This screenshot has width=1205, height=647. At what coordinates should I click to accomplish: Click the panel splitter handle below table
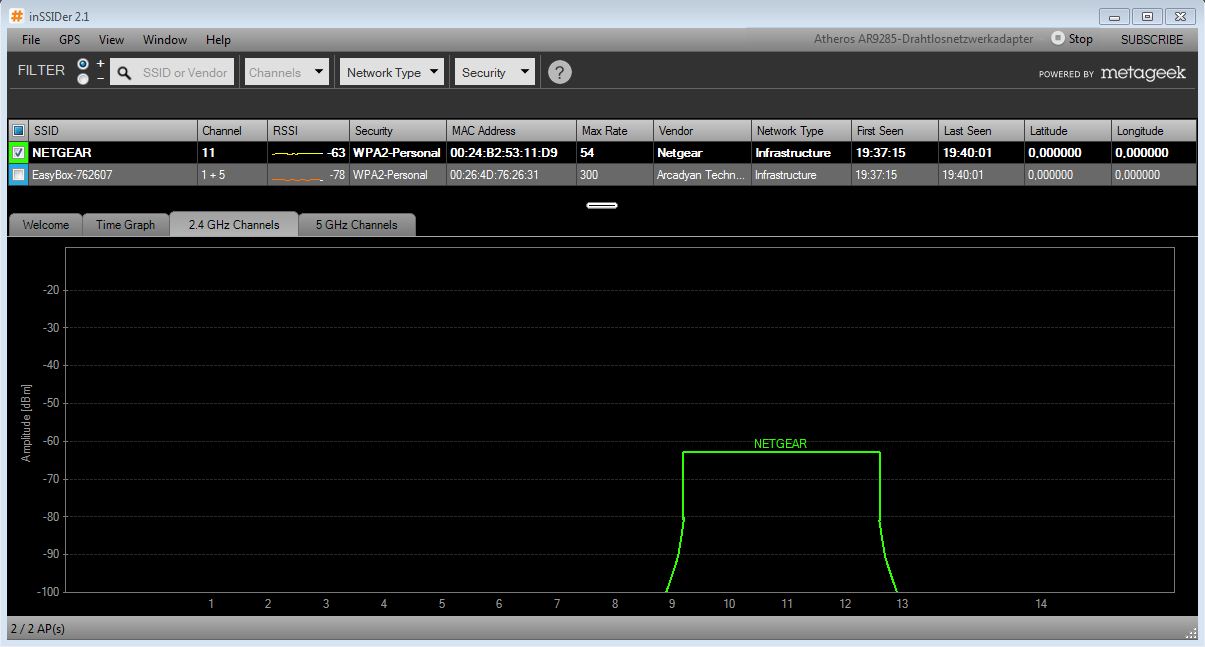click(602, 205)
